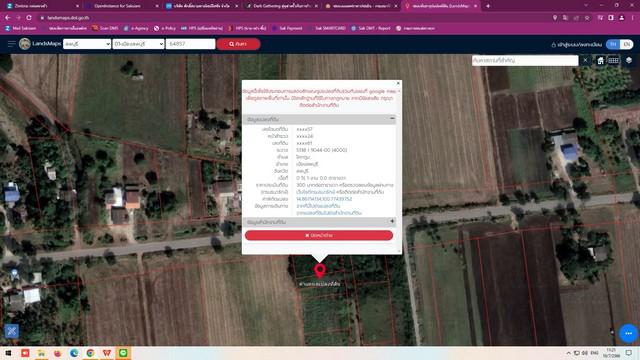This screenshot has width=640, height=360.
Task: Open the measurement grid tool icon
Action: (x=613, y=60)
